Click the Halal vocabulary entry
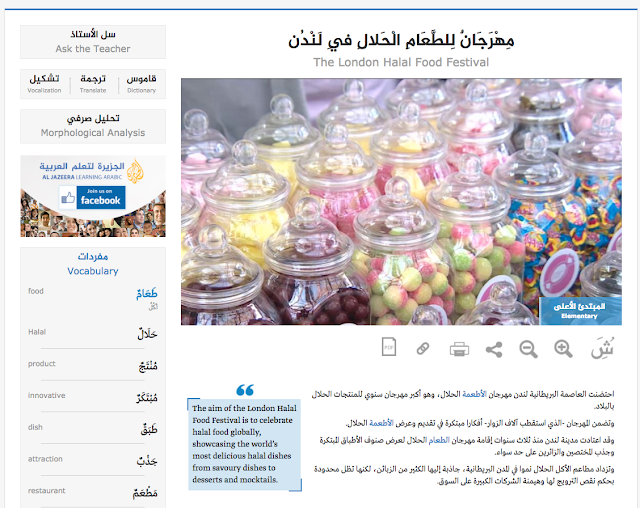Screen dimensions: 640x508 pos(93,333)
